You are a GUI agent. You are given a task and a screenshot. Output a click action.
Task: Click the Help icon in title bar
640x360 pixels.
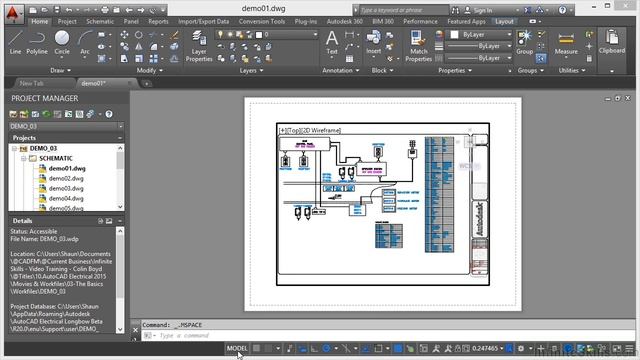[x=562, y=10]
